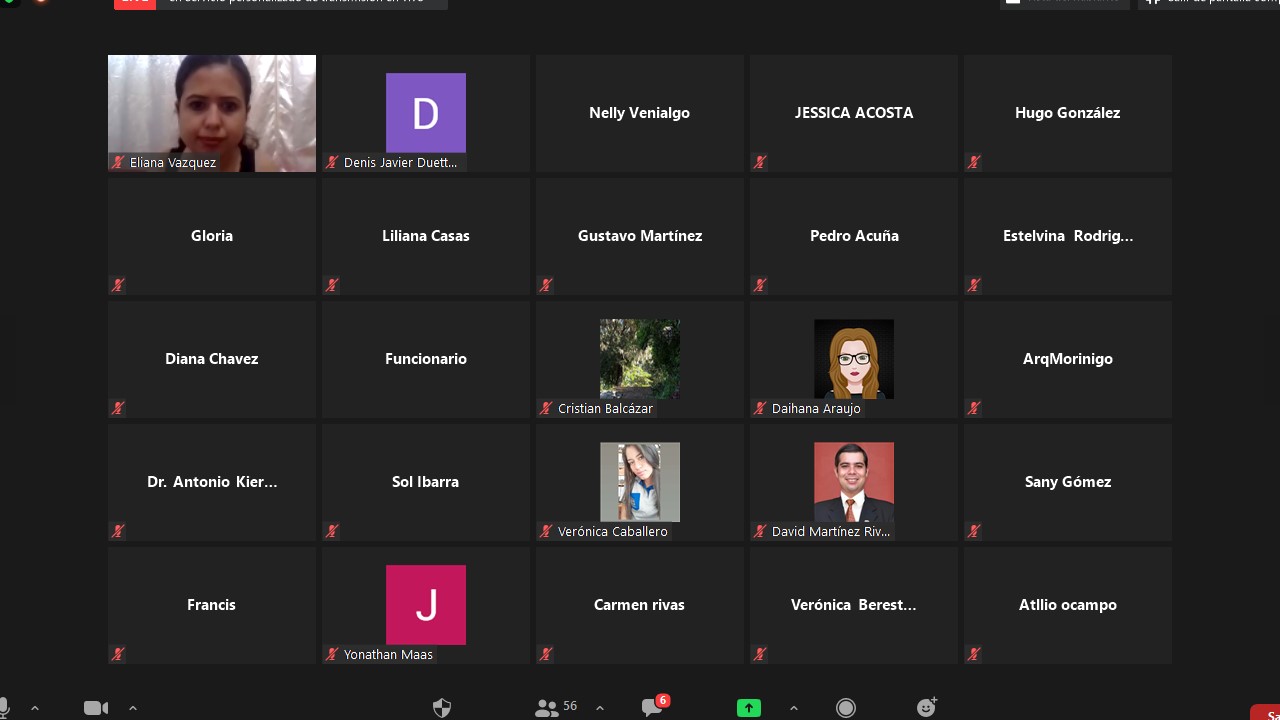Click the Record circle icon

(846, 708)
